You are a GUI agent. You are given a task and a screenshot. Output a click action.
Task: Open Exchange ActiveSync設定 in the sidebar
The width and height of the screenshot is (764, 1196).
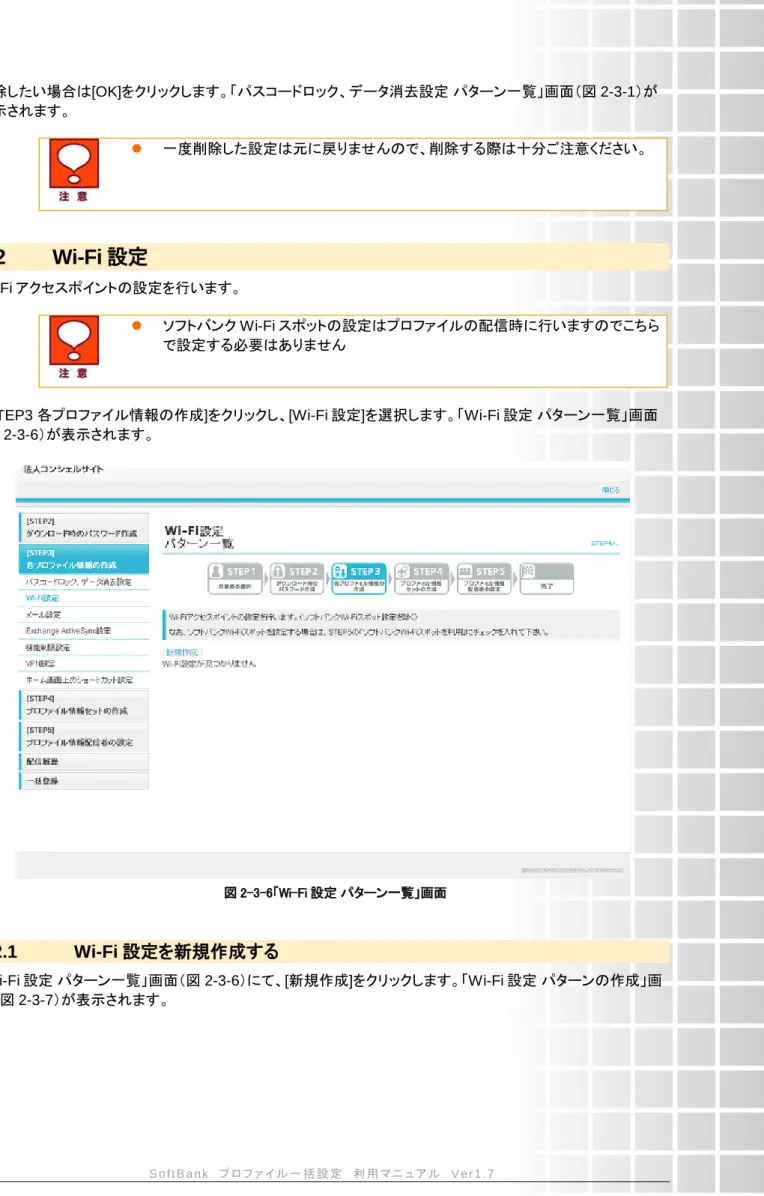(68, 631)
